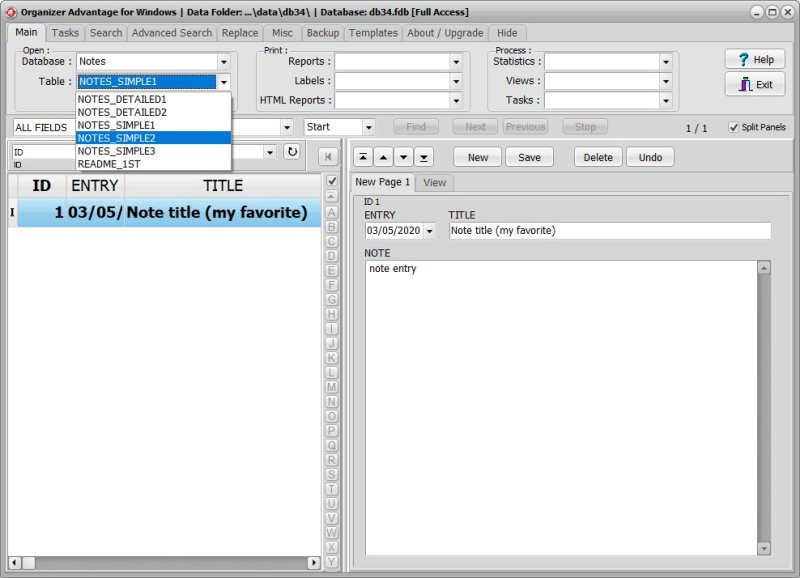Open the HTML Reports dropdown
Screen dimensions: 800x578
click(456, 100)
